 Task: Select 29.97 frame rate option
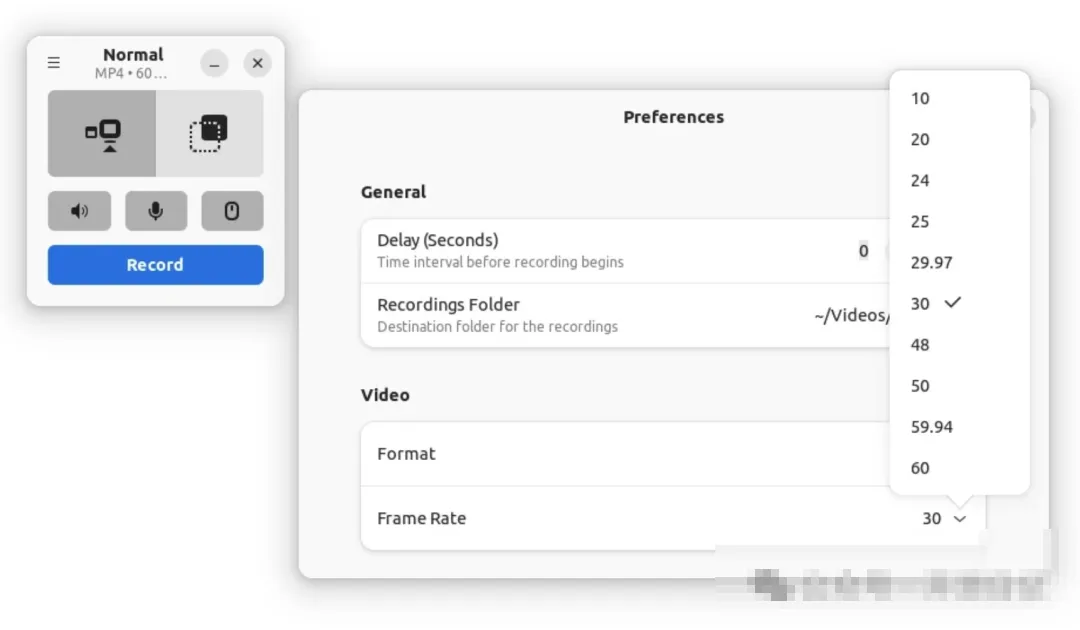point(931,263)
